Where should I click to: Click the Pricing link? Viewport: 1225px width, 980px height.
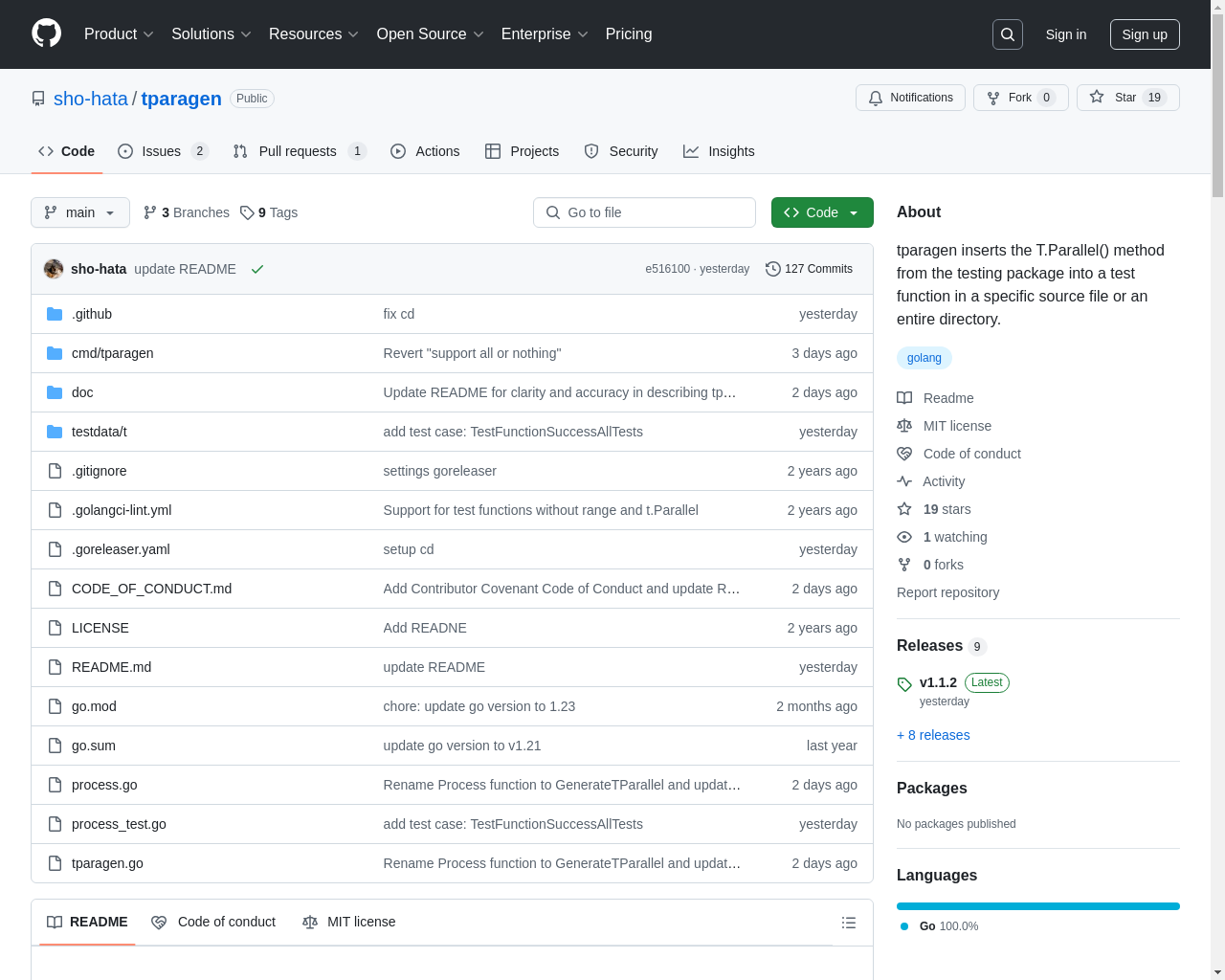click(x=629, y=34)
